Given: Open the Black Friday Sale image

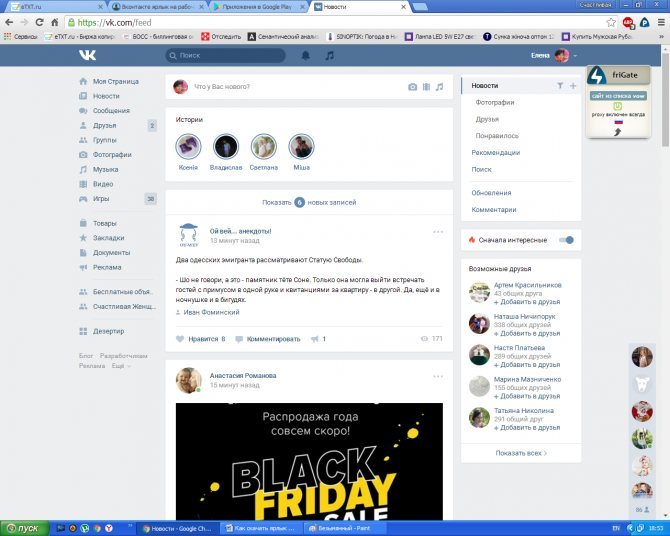Looking at the screenshot, I should tap(309, 461).
